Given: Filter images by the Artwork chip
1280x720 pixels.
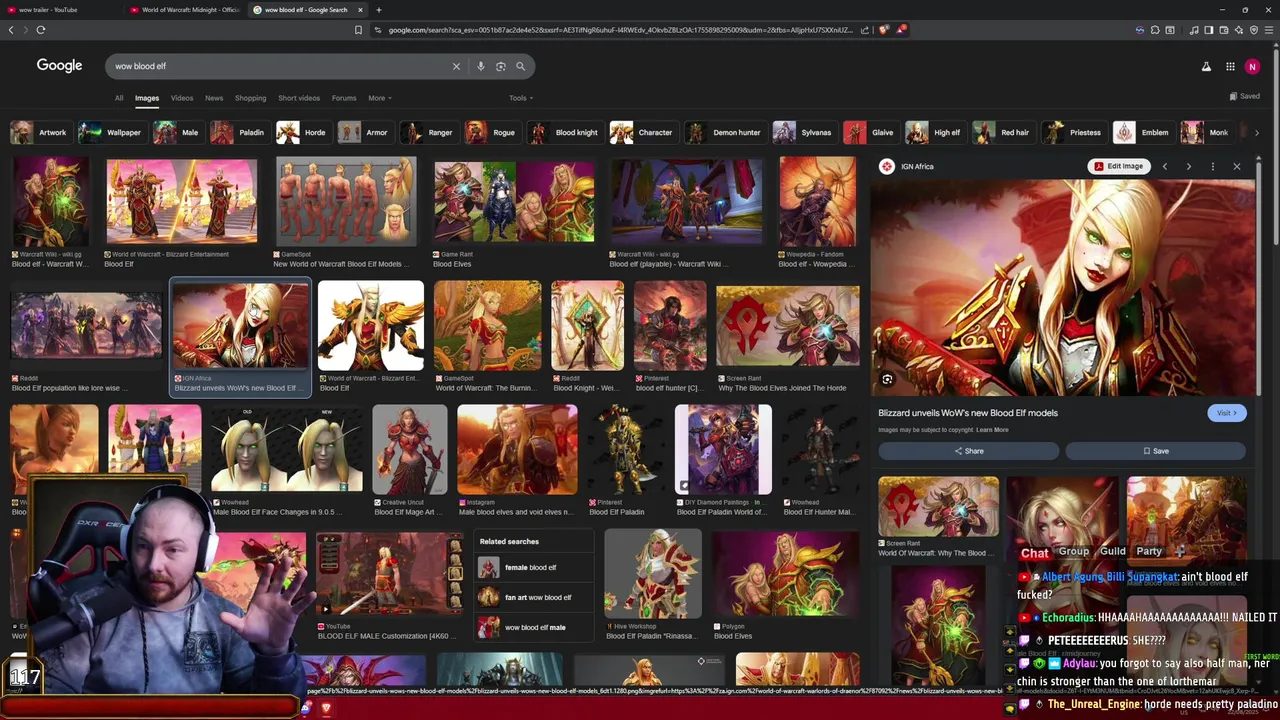Looking at the screenshot, I should (40, 132).
